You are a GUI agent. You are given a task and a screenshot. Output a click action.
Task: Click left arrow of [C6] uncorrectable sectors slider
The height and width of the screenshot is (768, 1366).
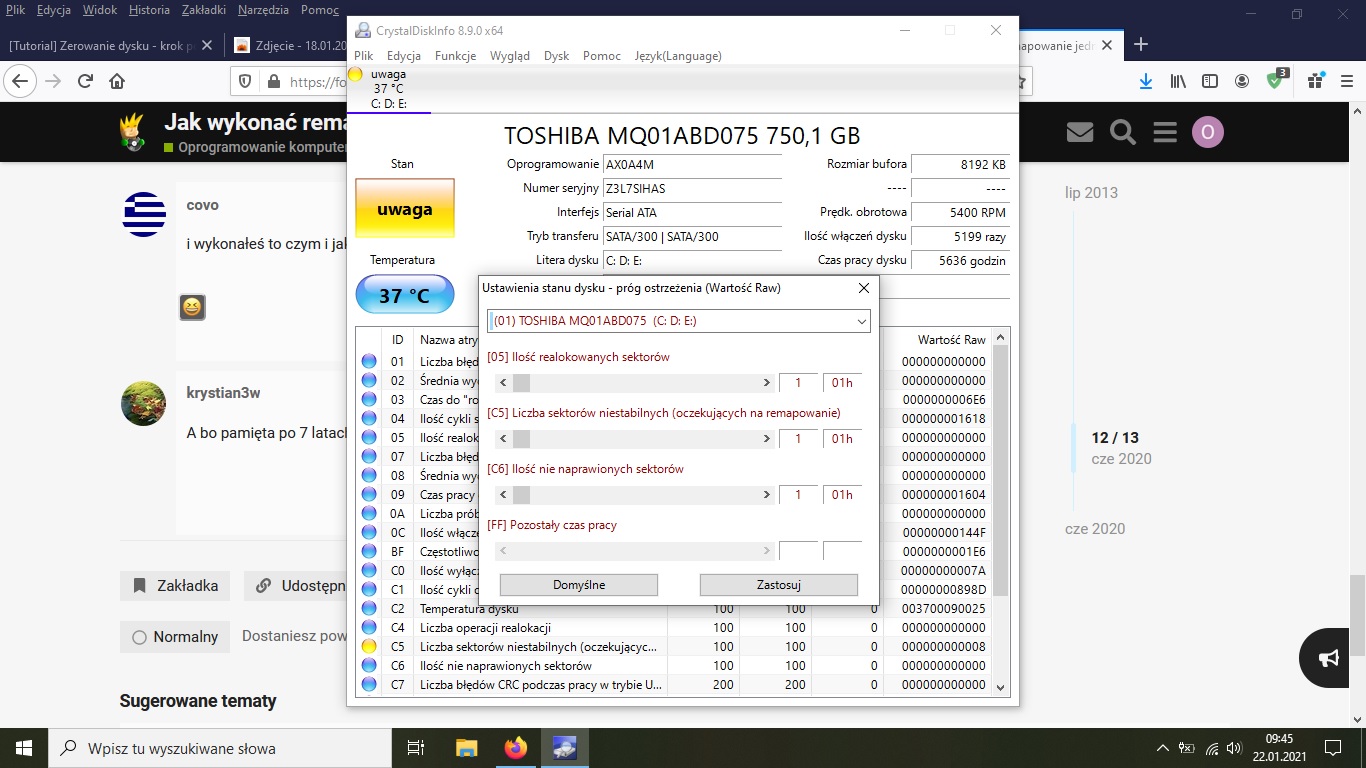pos(503,495)
